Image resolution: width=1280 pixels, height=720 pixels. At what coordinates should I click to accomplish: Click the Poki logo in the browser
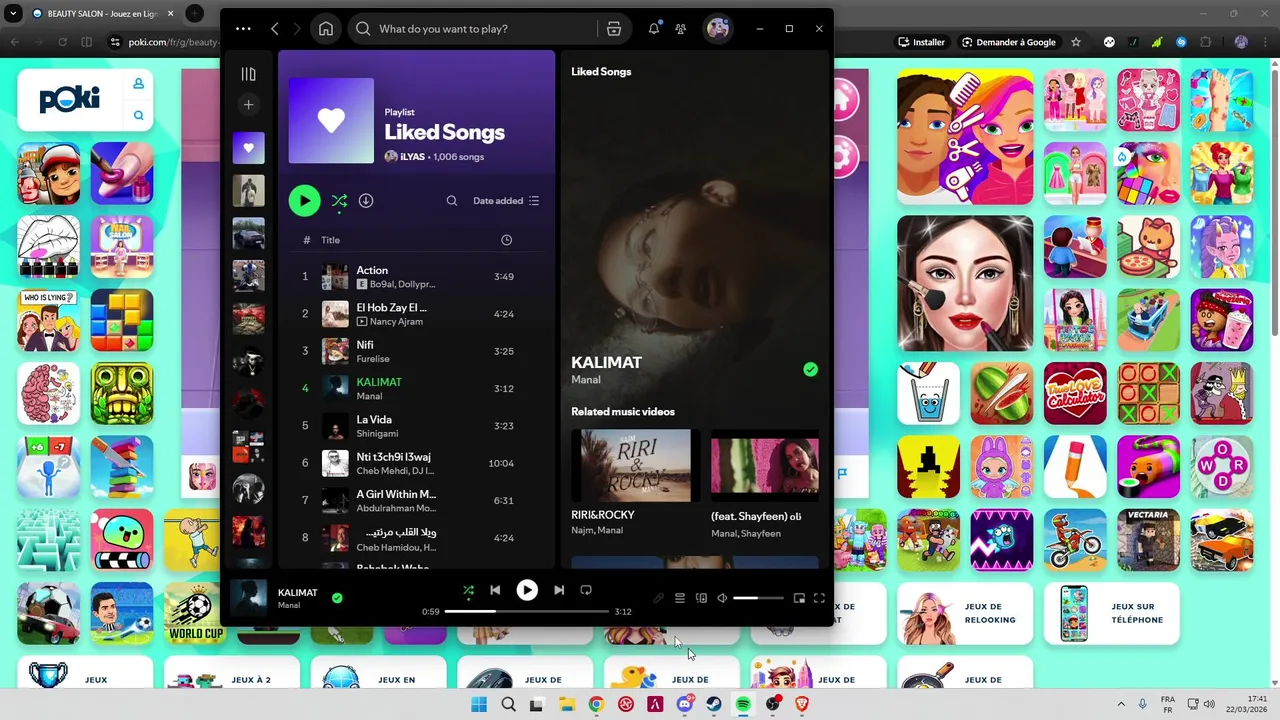point(70,100)
